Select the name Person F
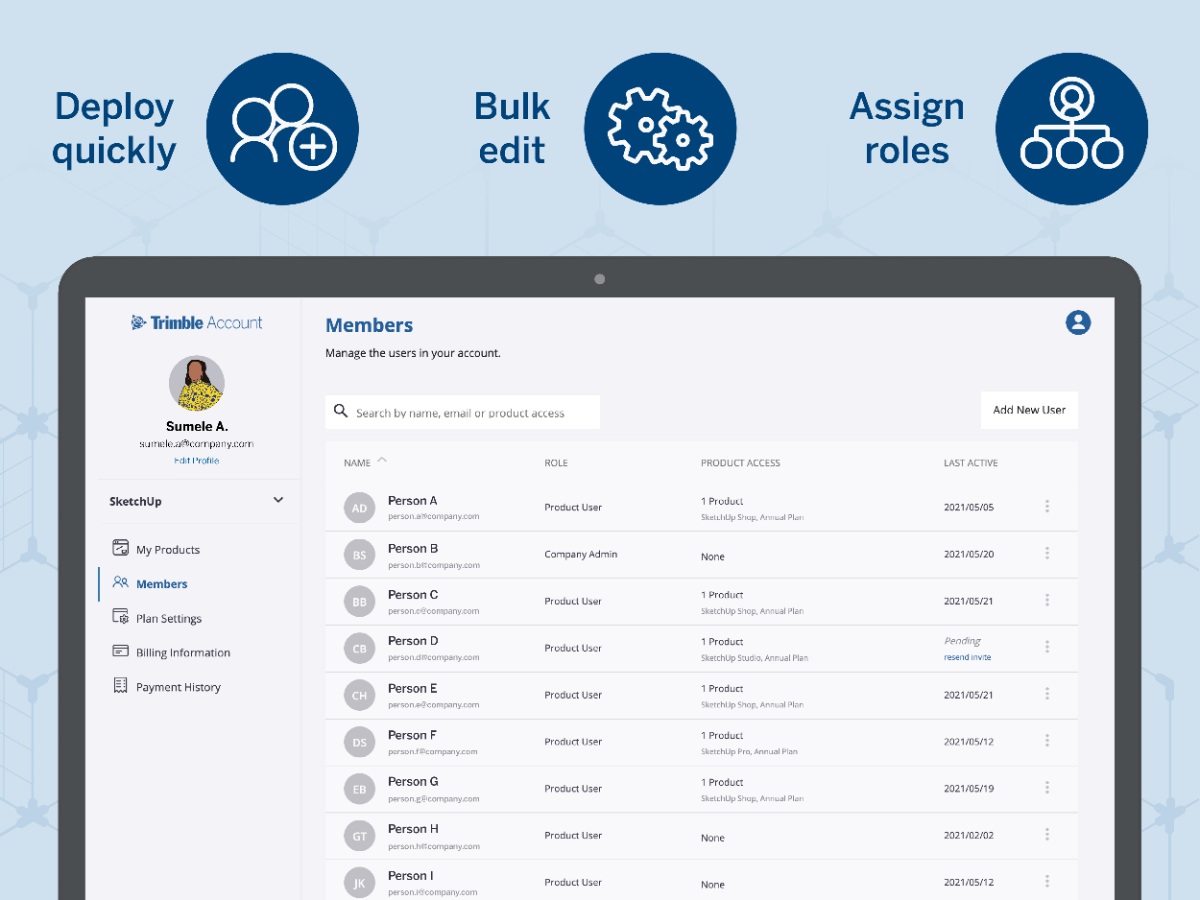Viewport: 1200px width, 900px height. [x=413, y=735]
